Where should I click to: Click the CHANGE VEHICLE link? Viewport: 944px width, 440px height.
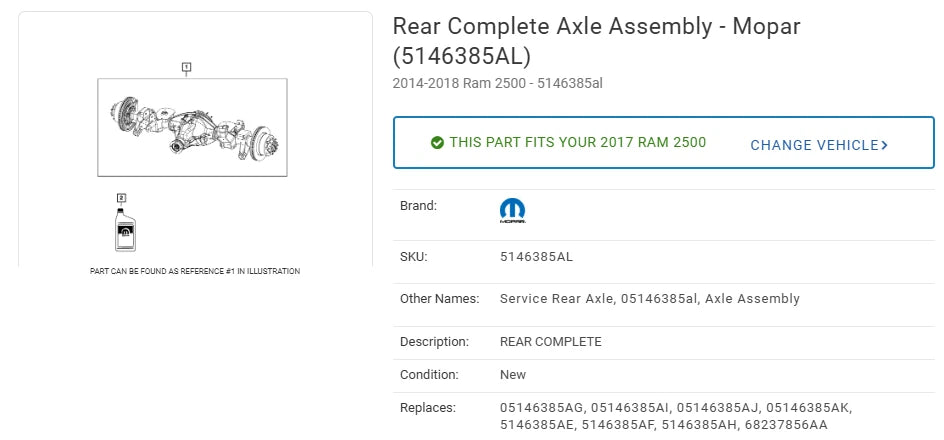tap(819, 145)
